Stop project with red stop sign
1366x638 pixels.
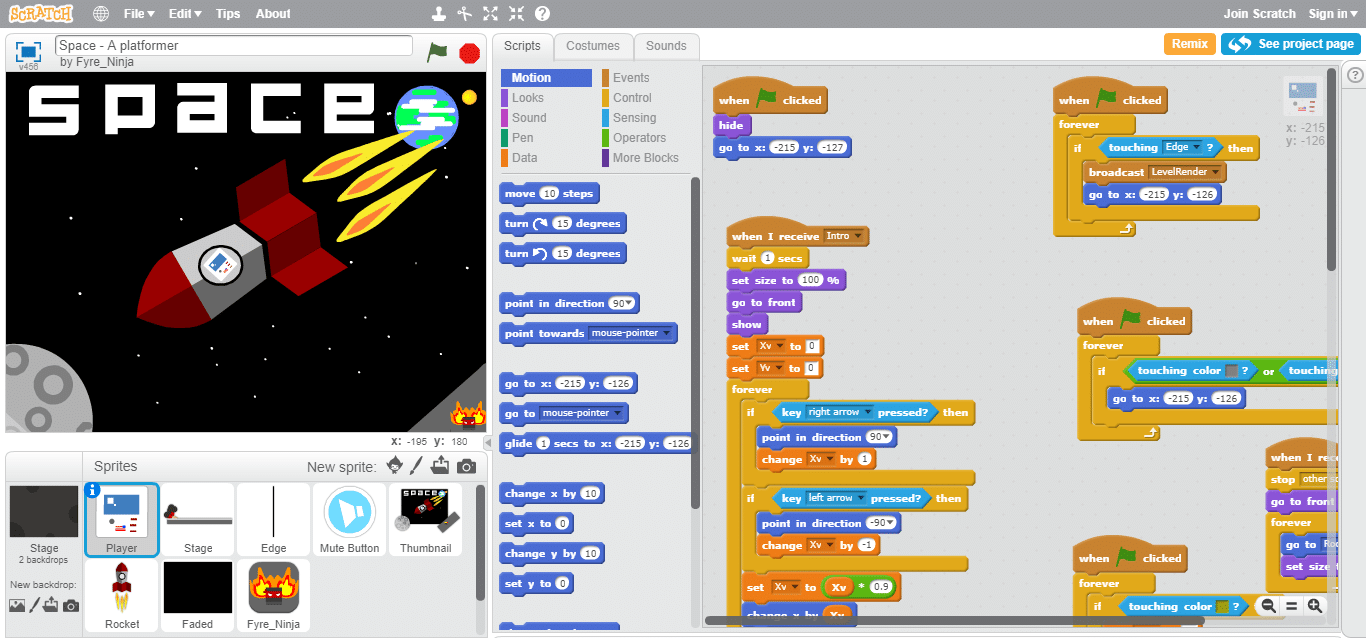click(x=469, y=52)
